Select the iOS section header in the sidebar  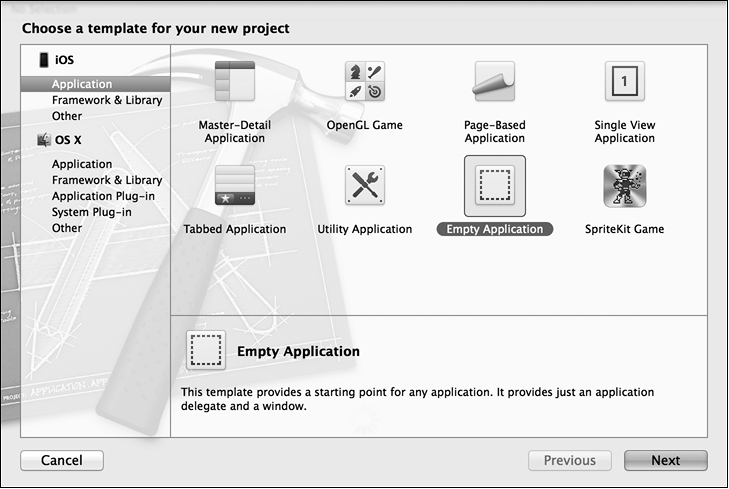click(64, 60)
